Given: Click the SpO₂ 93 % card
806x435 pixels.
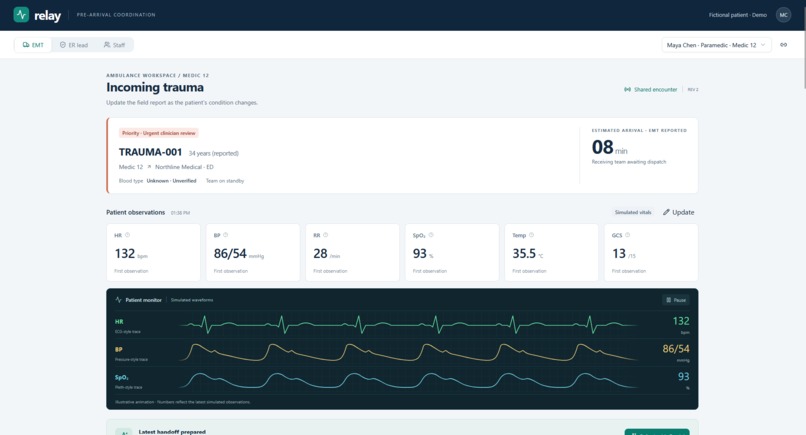Looking at the screenshot, I should pos(452,252).
